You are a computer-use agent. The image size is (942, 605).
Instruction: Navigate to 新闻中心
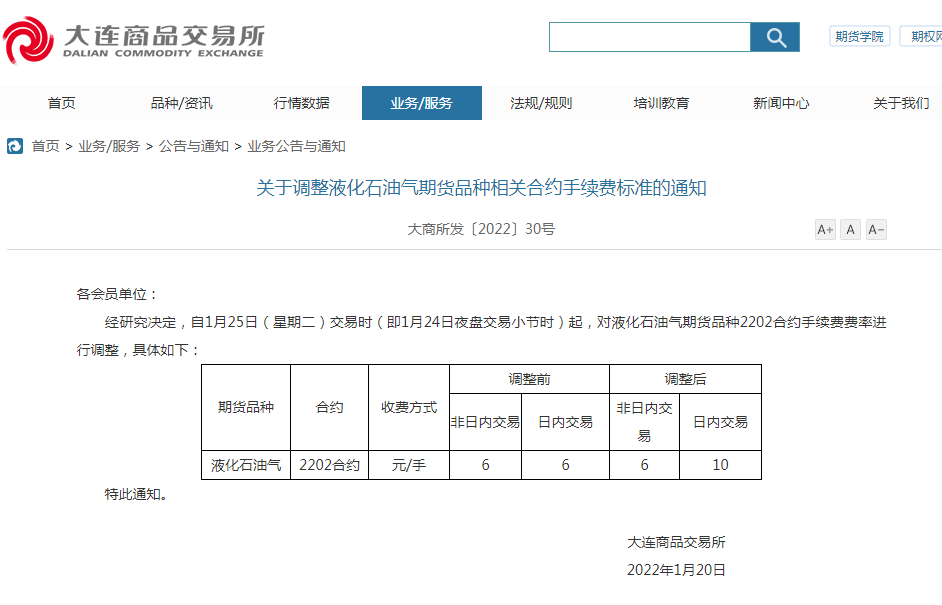coord(781,103)
